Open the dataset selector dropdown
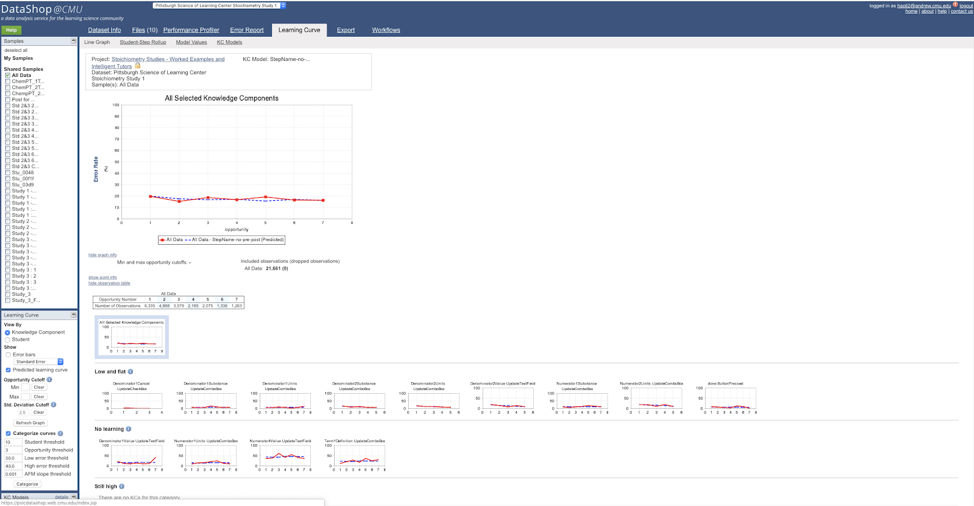Image resolution: width=974 pixels, height=506 pixels. pos(219,5)
